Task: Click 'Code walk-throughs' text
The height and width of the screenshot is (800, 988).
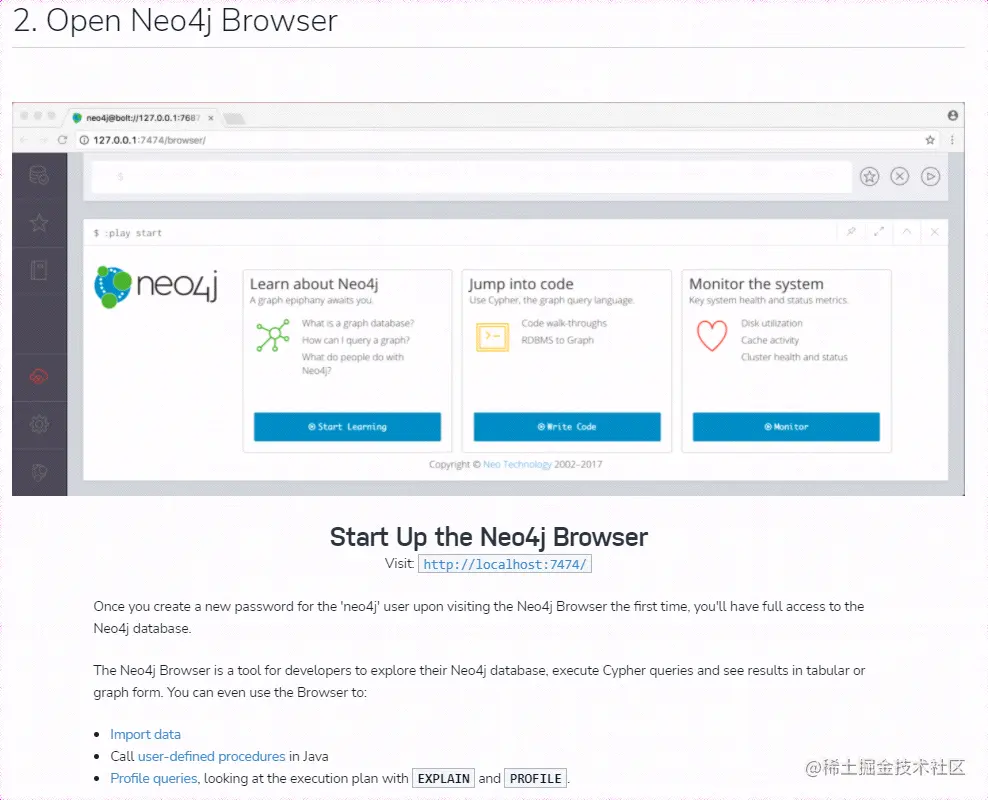Action: 564,323
